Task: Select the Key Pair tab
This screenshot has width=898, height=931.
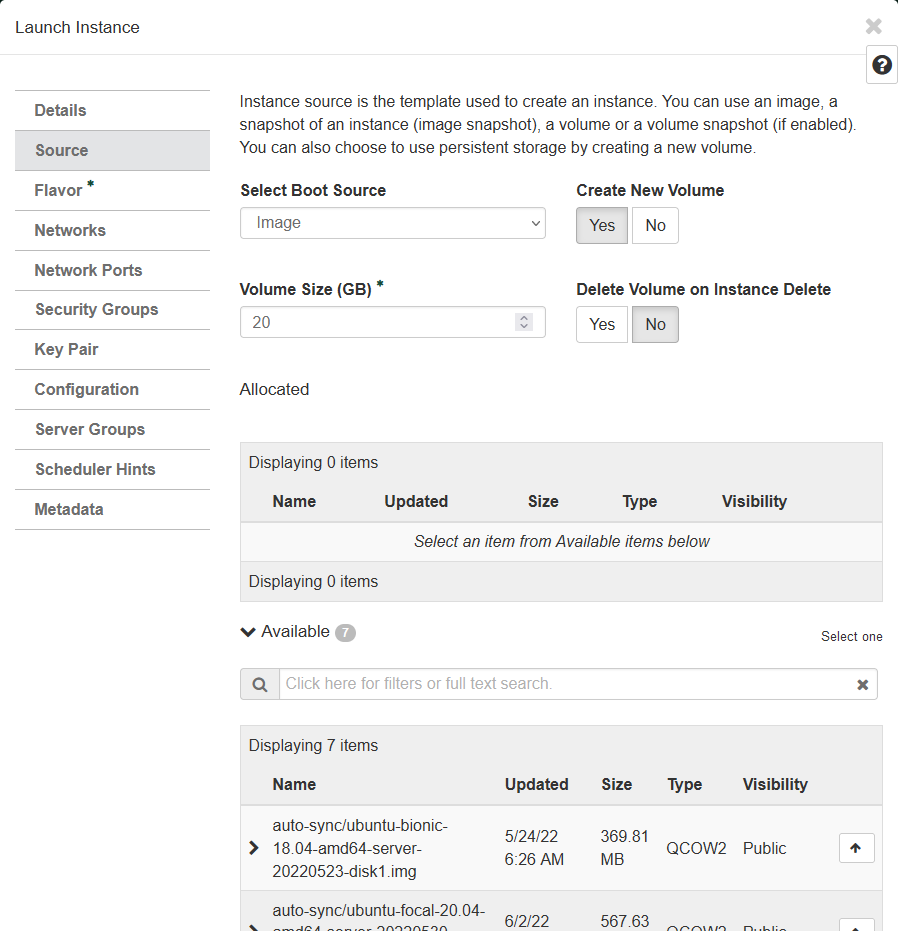Action: [x=66, y=350]
